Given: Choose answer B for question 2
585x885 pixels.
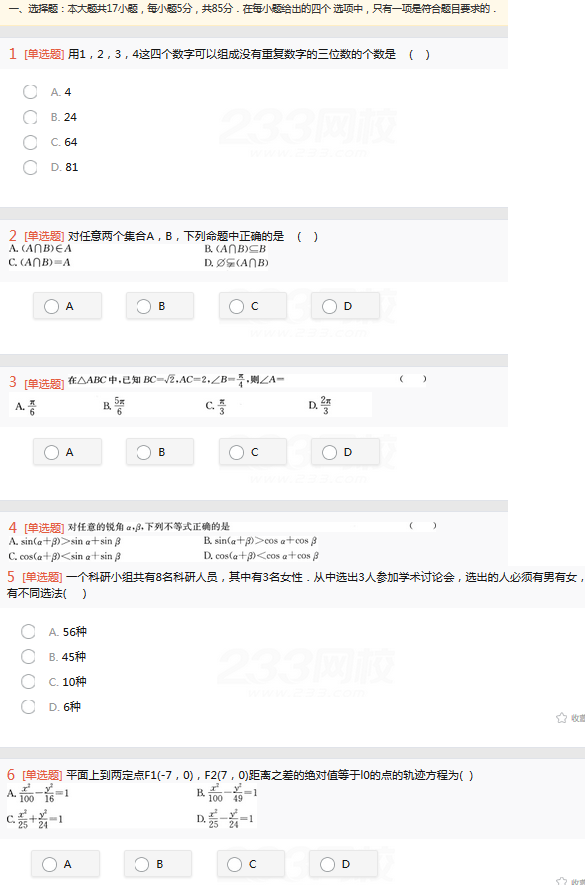Looking at the screenshot, I should (x=160, y=306).
